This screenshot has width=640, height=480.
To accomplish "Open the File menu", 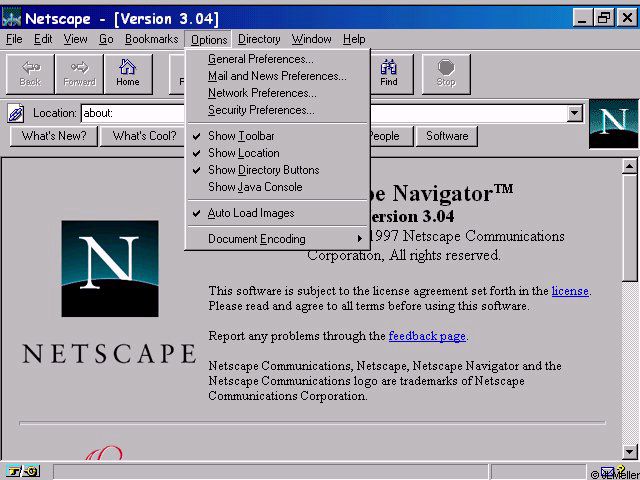I will [14, 39].
